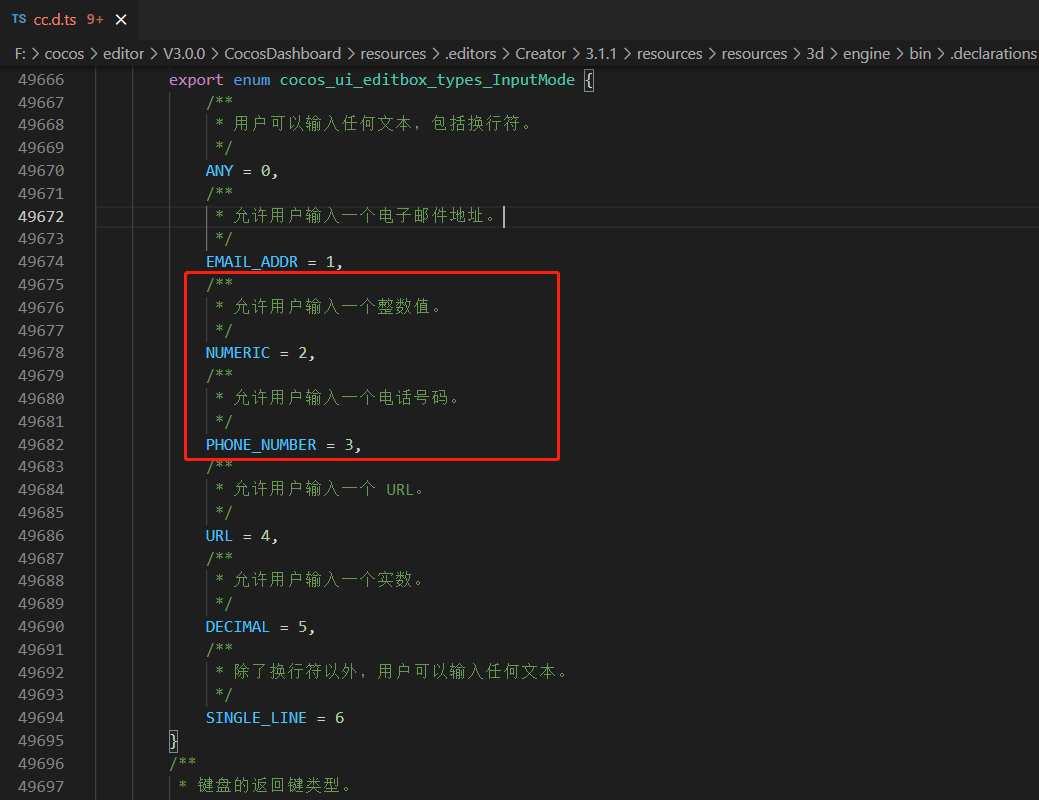This screenshot has height=800, width=1039.
Task: Open the '3d' breadcrumb segment
Action: (x=815, y=54)
